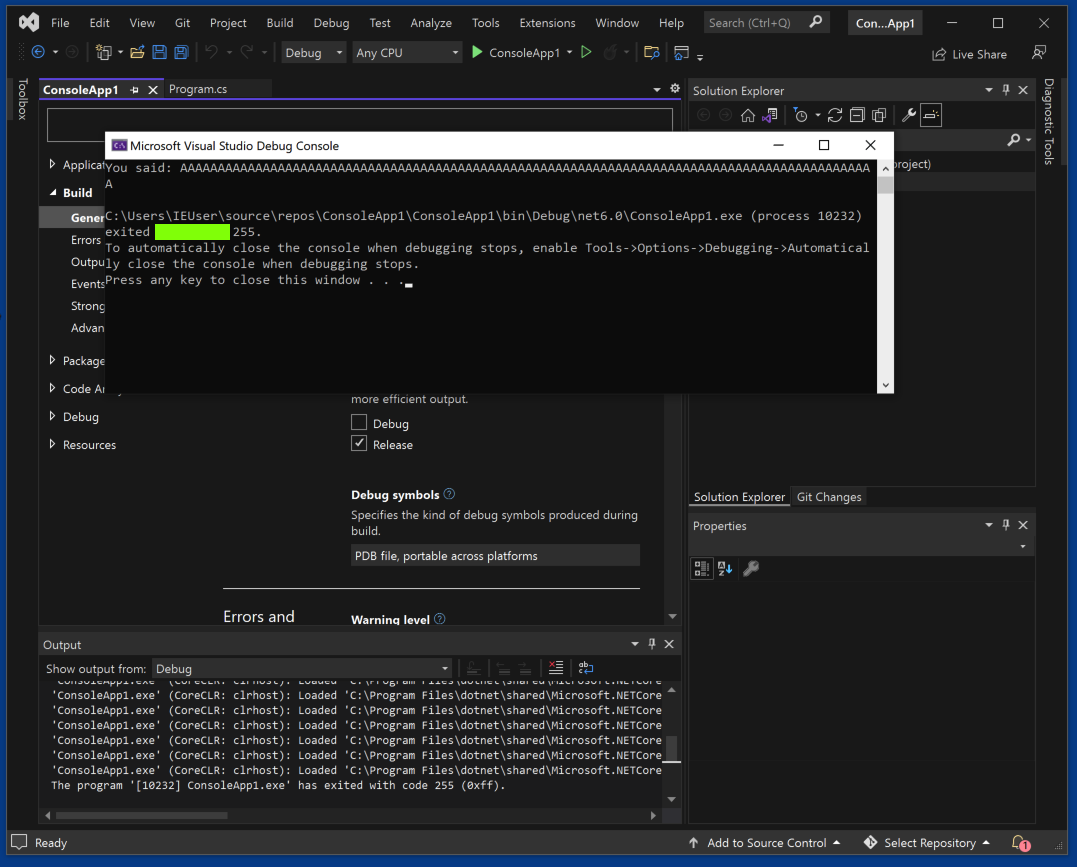Click the Save All toolbar icon

(181, 52)
